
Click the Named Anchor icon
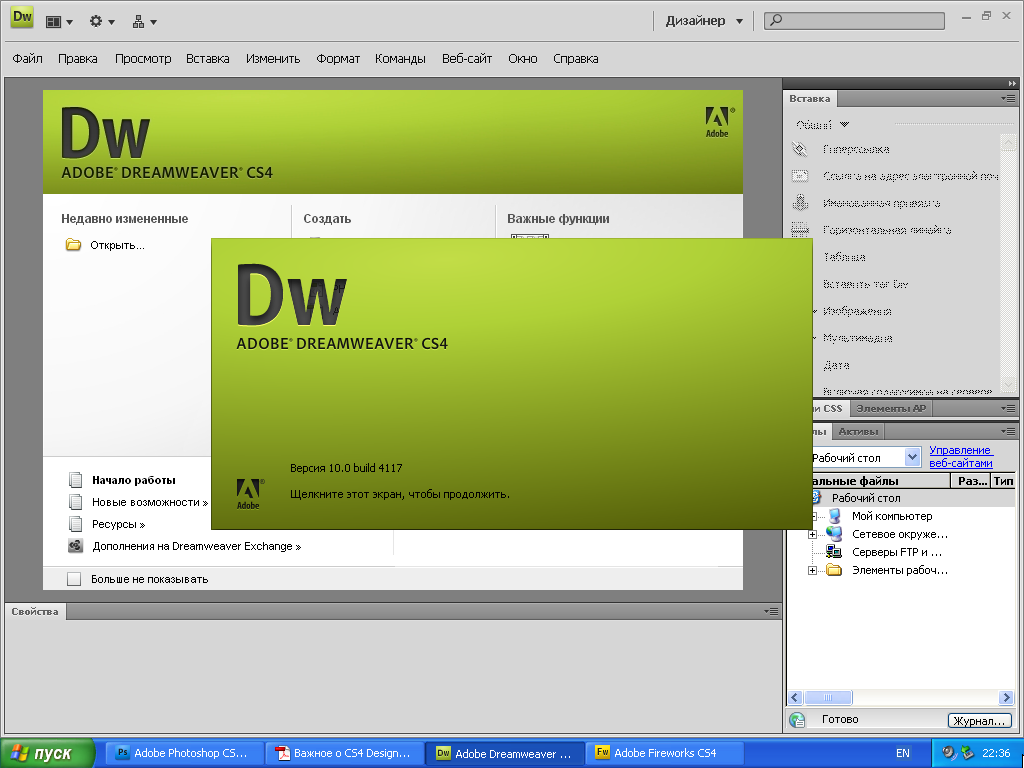click(x=800, y=202)
